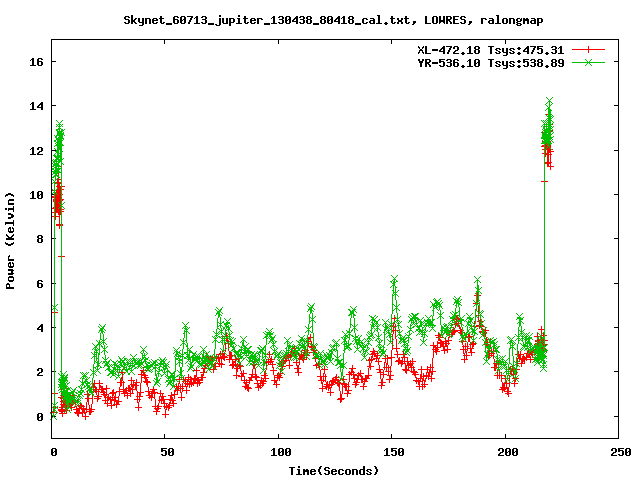
Task: Click the green calibration spike peak near 218 seconds
Action: pos(549,102)
